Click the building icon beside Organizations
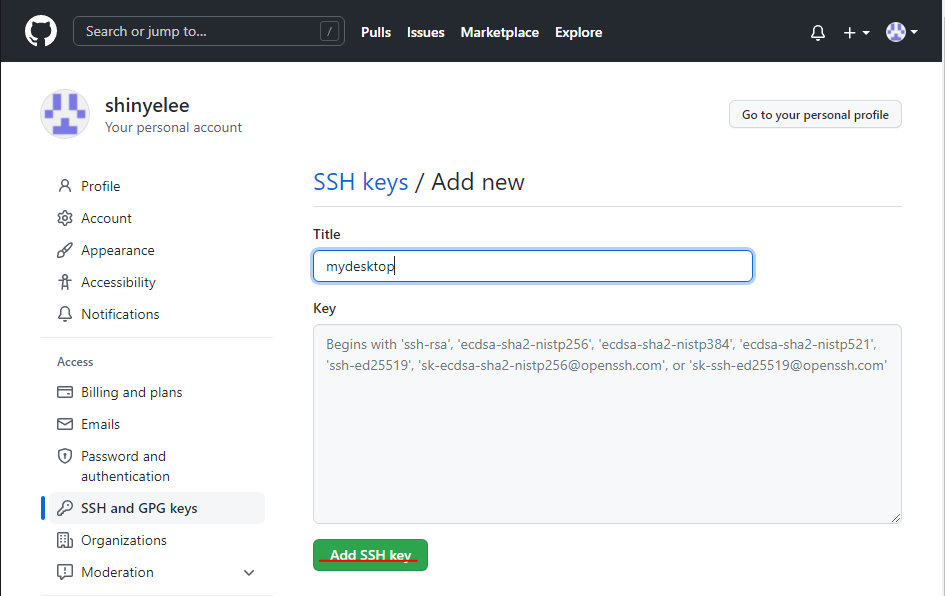 click(x=64, y=540)
